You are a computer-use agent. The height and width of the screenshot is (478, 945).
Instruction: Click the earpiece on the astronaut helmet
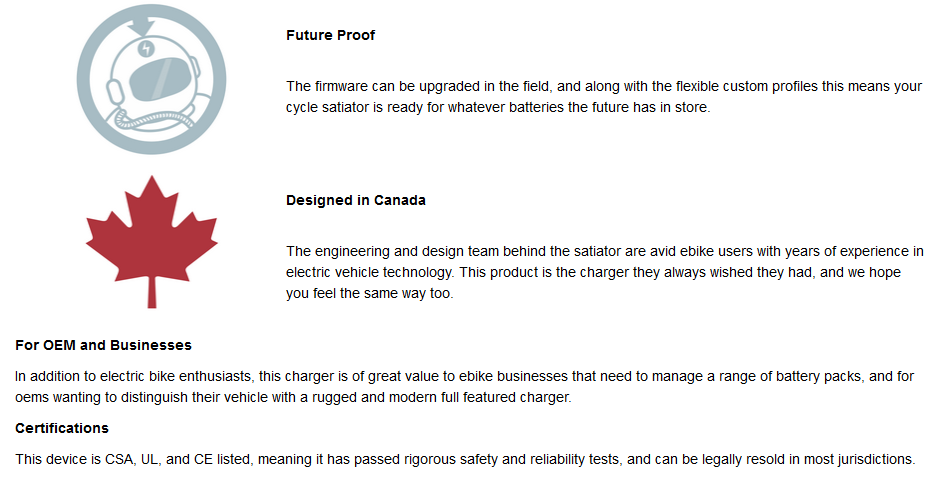(x=115, y=92)
